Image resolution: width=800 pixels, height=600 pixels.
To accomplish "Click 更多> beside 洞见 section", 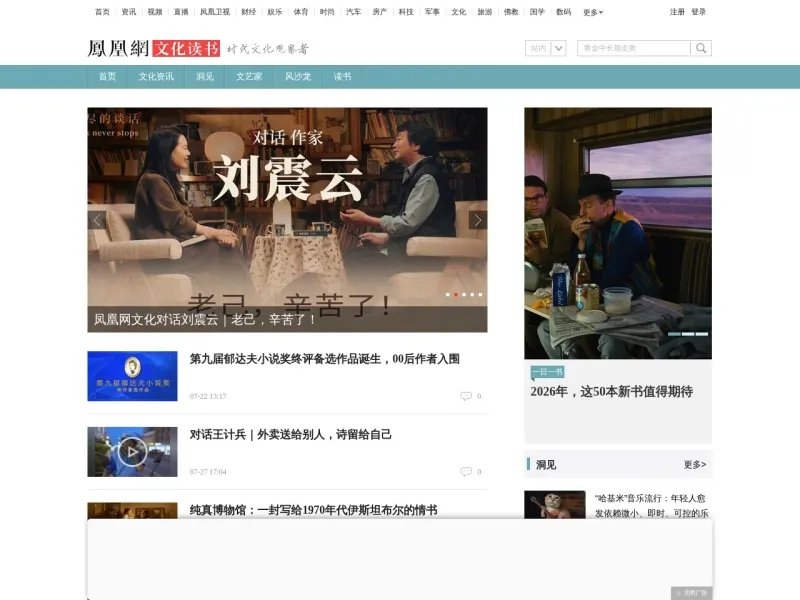I will [695, 465].
